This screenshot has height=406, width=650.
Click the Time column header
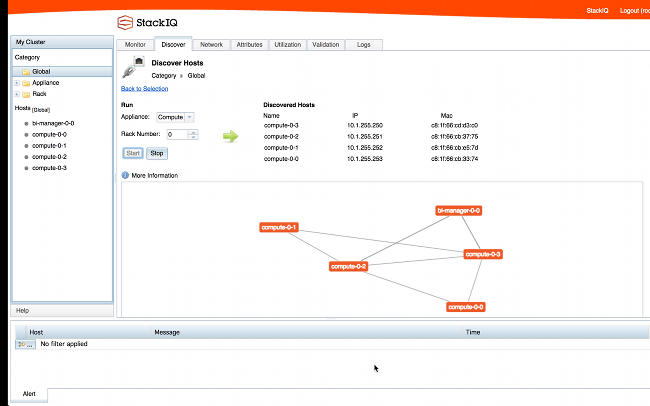click(x=555, y=332)
